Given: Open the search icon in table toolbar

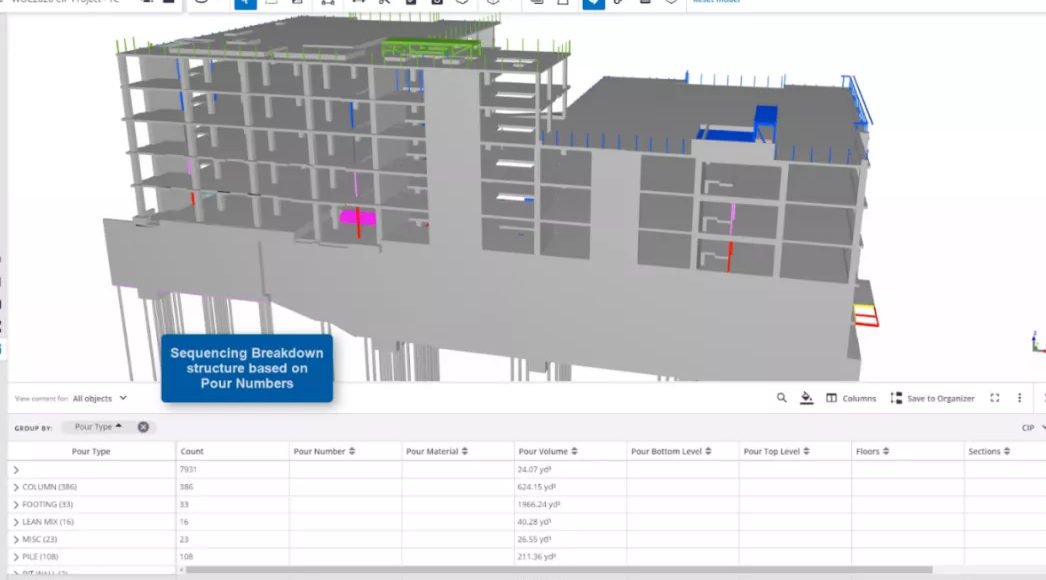Looking at the screenshot, I should [781, 398].
